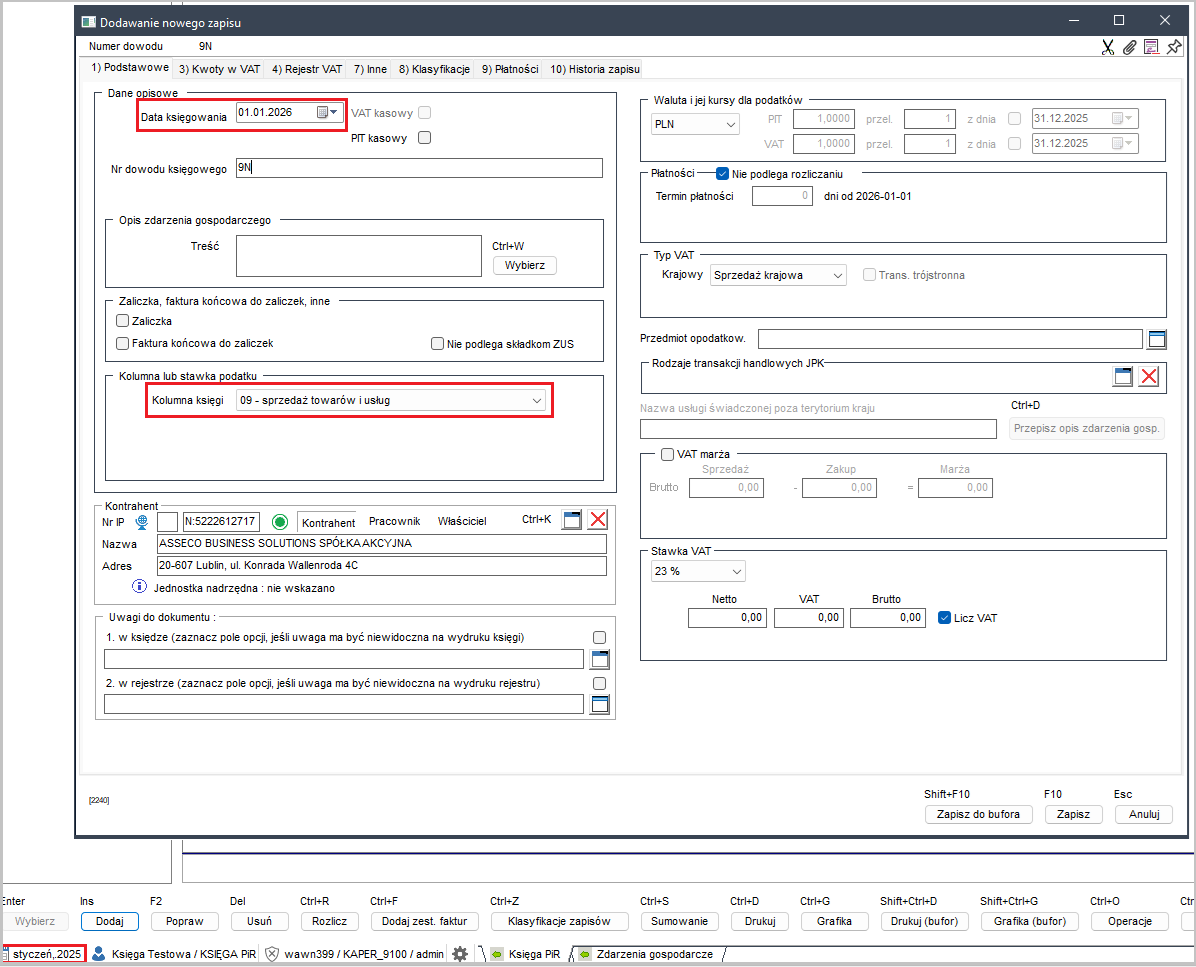
Task: Enable the PIT kasowy checkbox
Action: pos(424,138)
